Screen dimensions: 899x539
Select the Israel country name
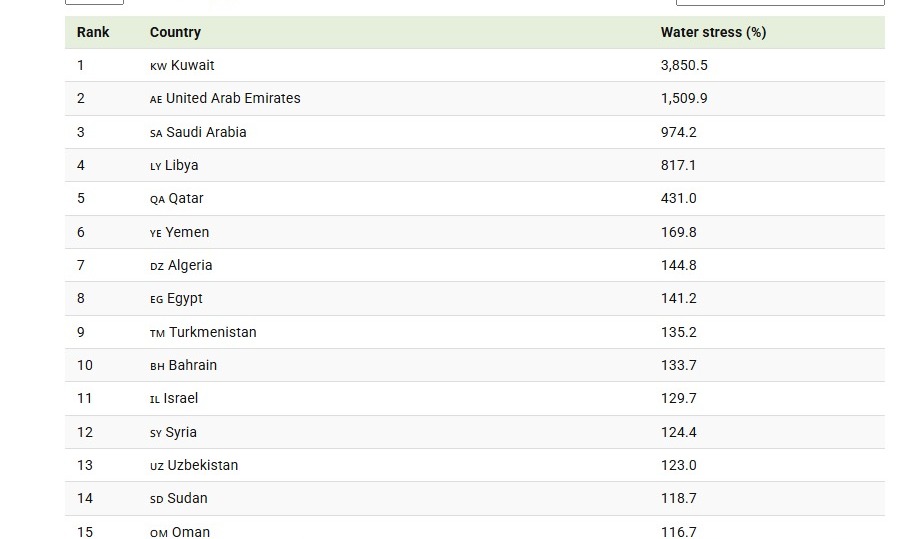tap(181, 398)
